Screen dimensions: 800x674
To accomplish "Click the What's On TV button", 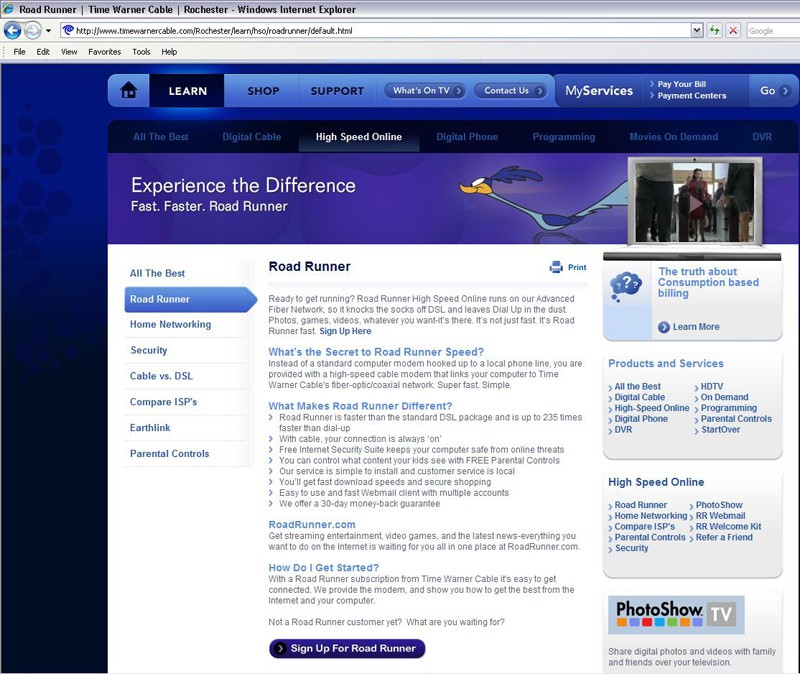I will click(x=425, y=91).
